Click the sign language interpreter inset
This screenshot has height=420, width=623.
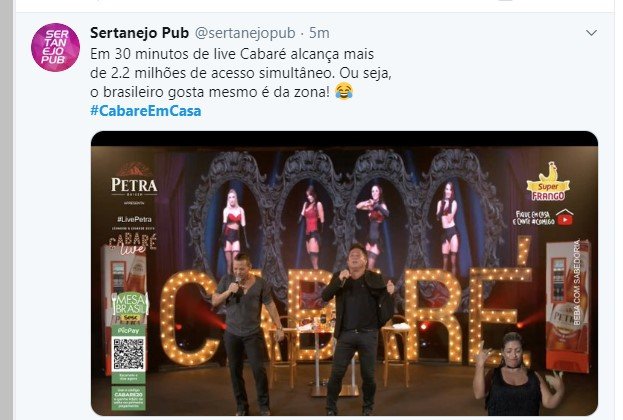click(518, 373)
